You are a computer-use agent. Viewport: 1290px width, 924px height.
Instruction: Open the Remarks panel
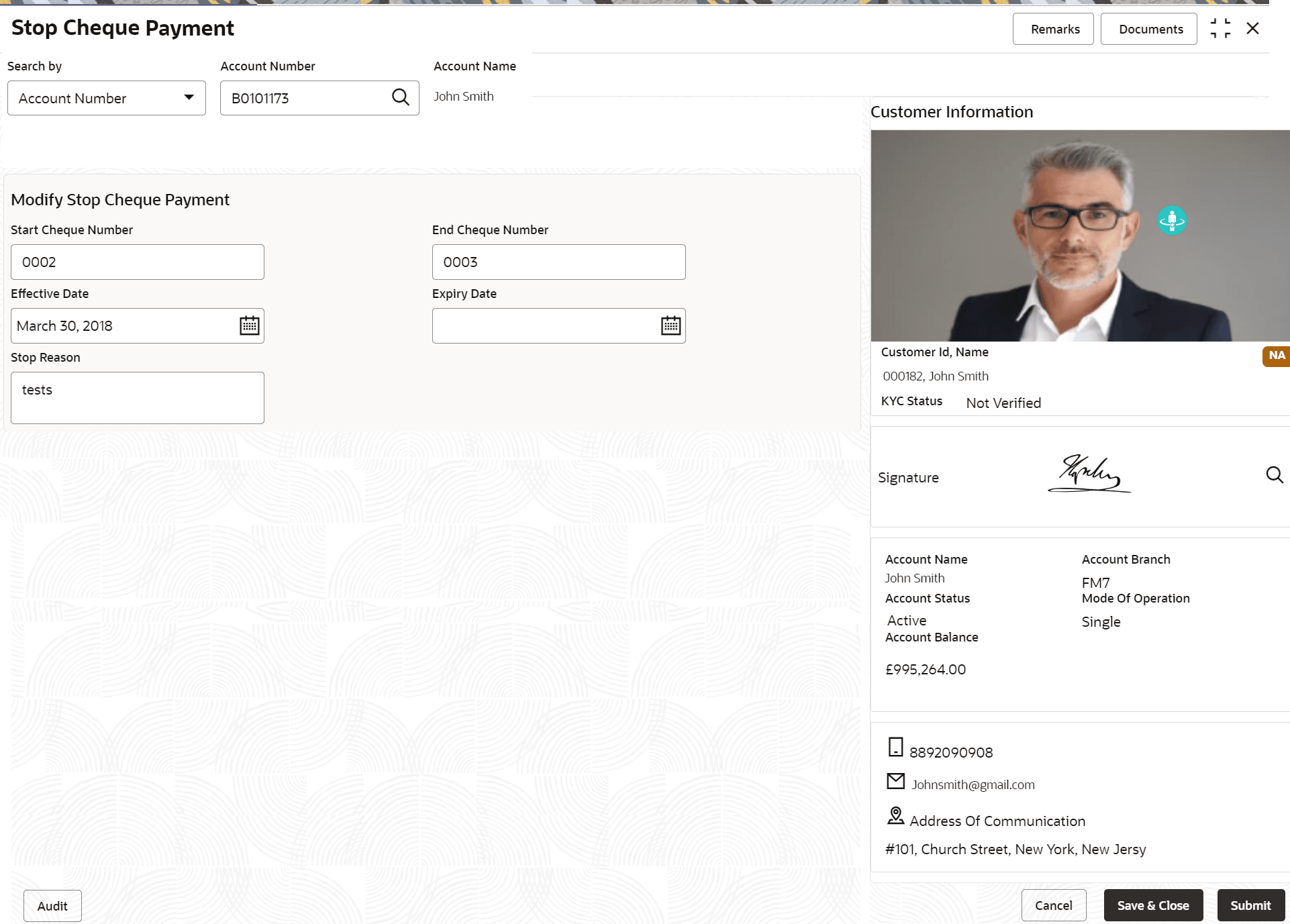click(x=1053, y=29)
